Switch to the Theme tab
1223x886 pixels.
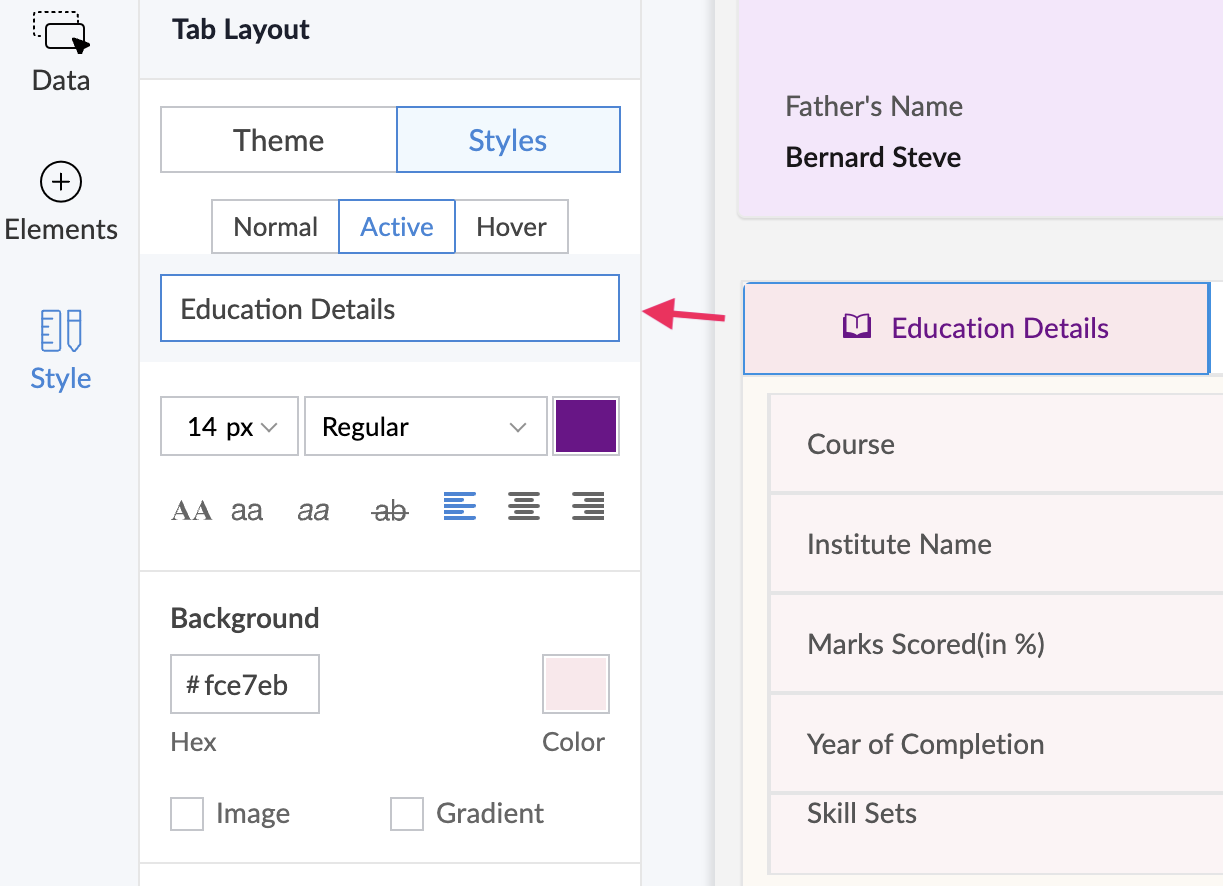pyautogui.click(x=278, y=140)
